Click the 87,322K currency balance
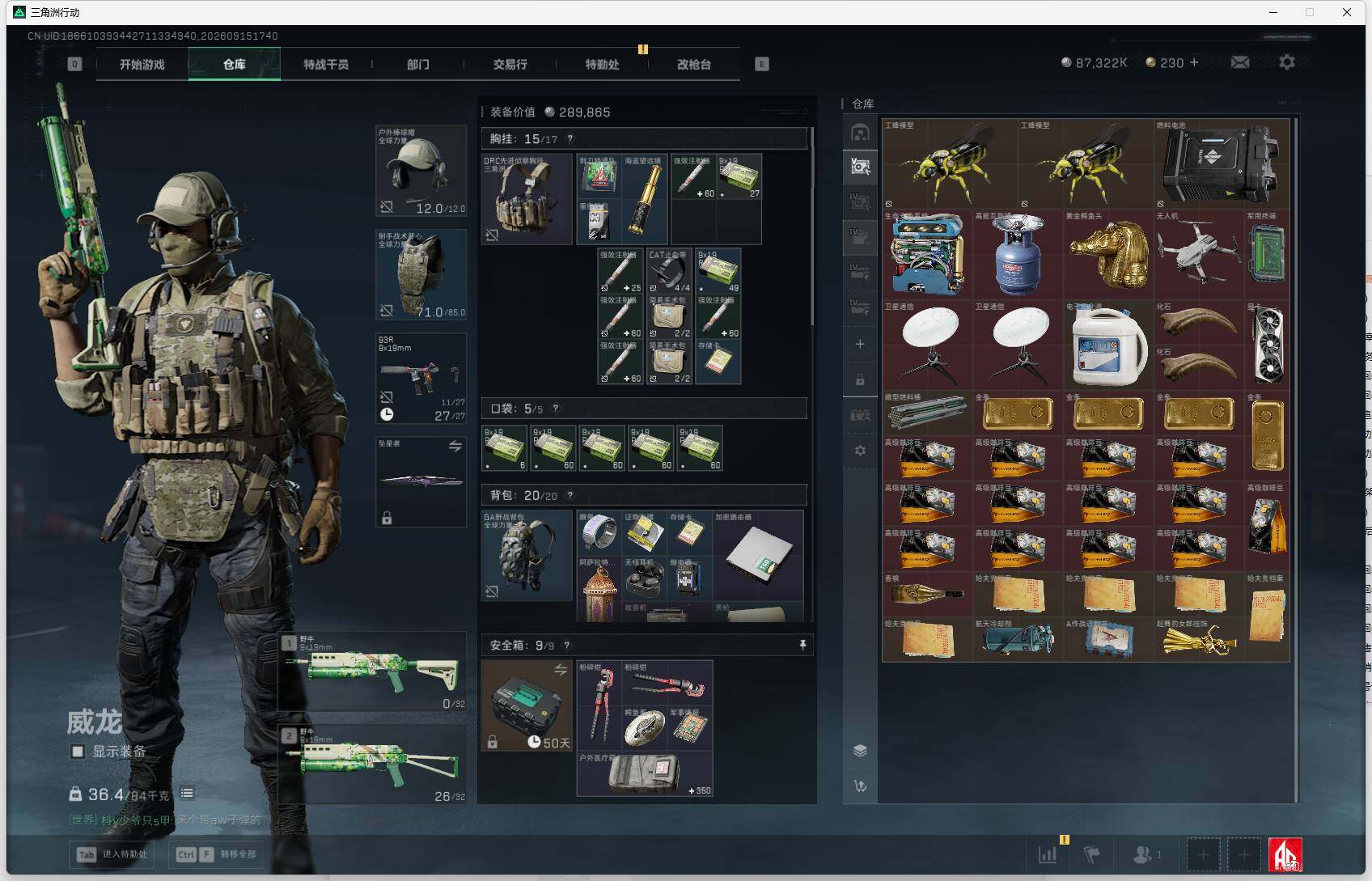The height and width of the screenshot is (881, 1372). [x=1095, y=62]
